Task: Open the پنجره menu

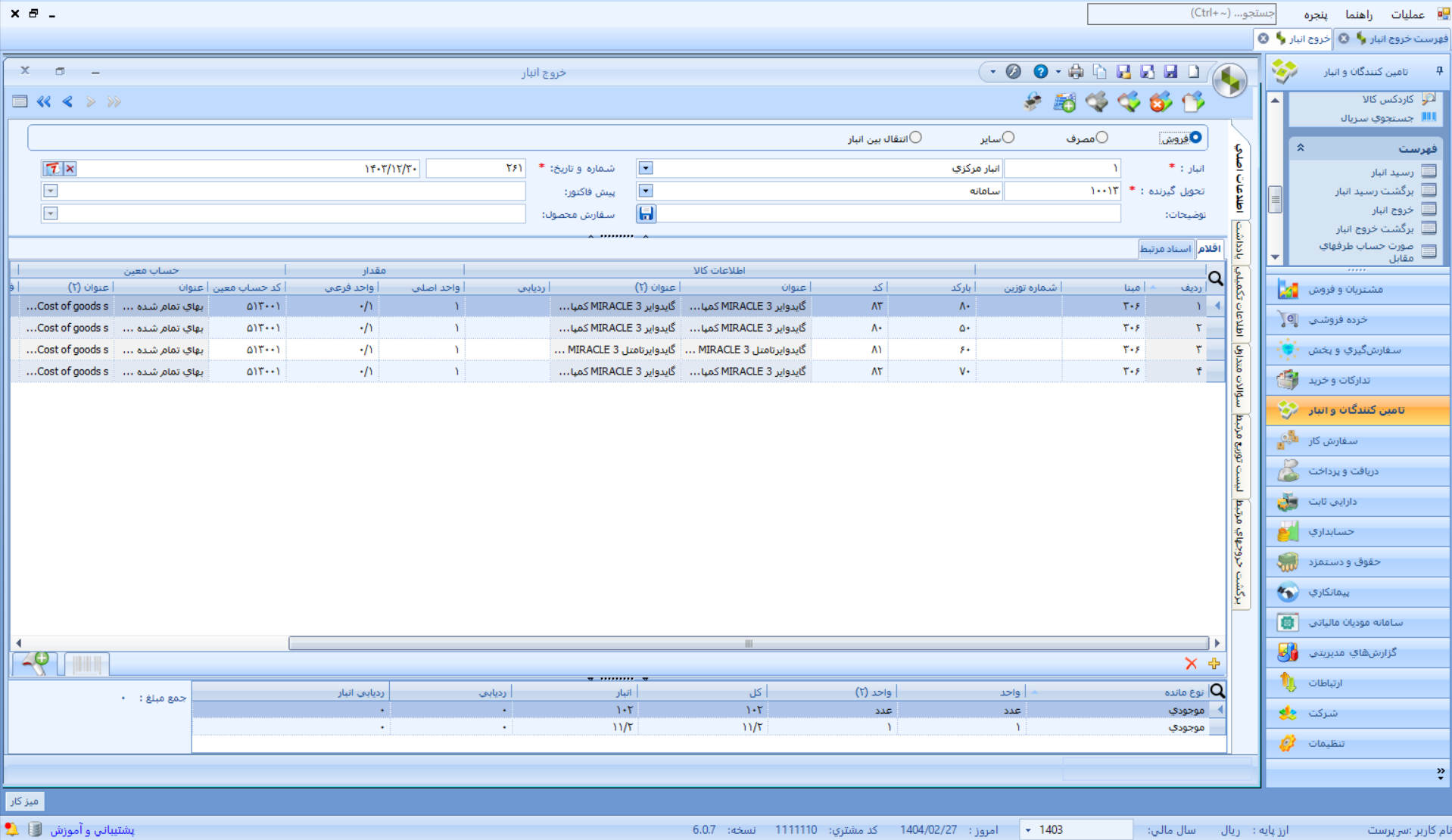Action: (1316, 14)
